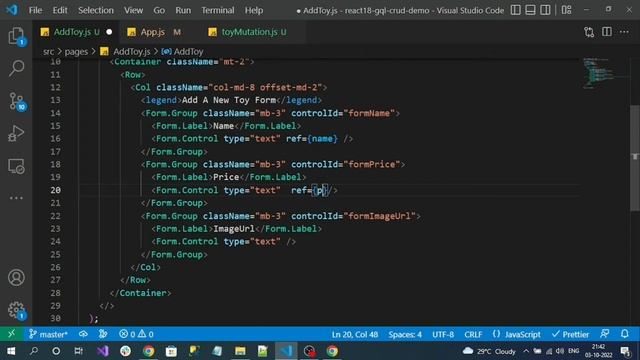Open Windows Start button
This screenshot has height=360, width=640.
11,351
